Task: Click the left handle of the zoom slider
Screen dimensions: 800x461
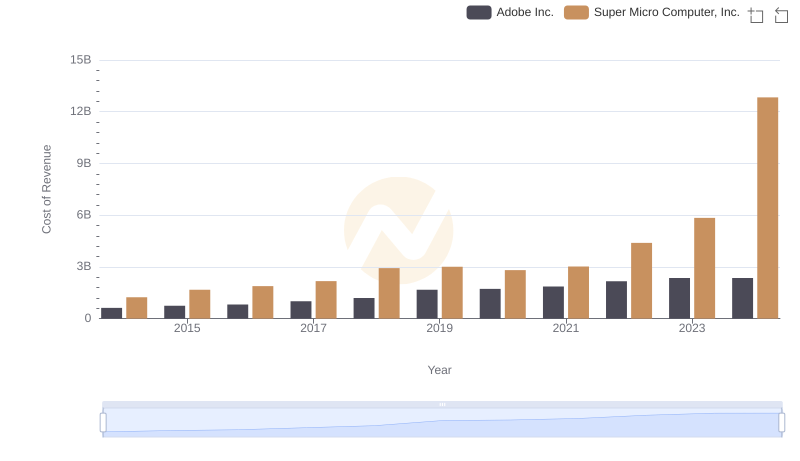Action: (x=103, y=423)
